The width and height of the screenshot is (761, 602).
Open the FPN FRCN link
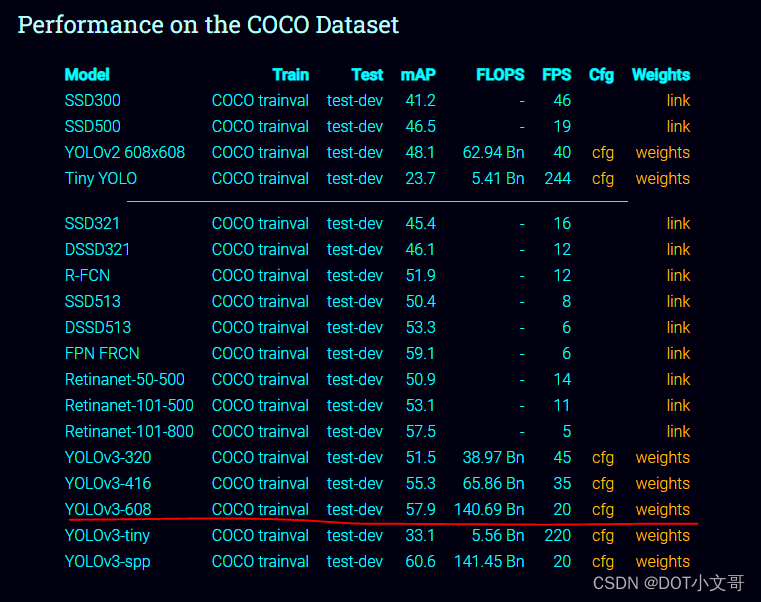678,353
